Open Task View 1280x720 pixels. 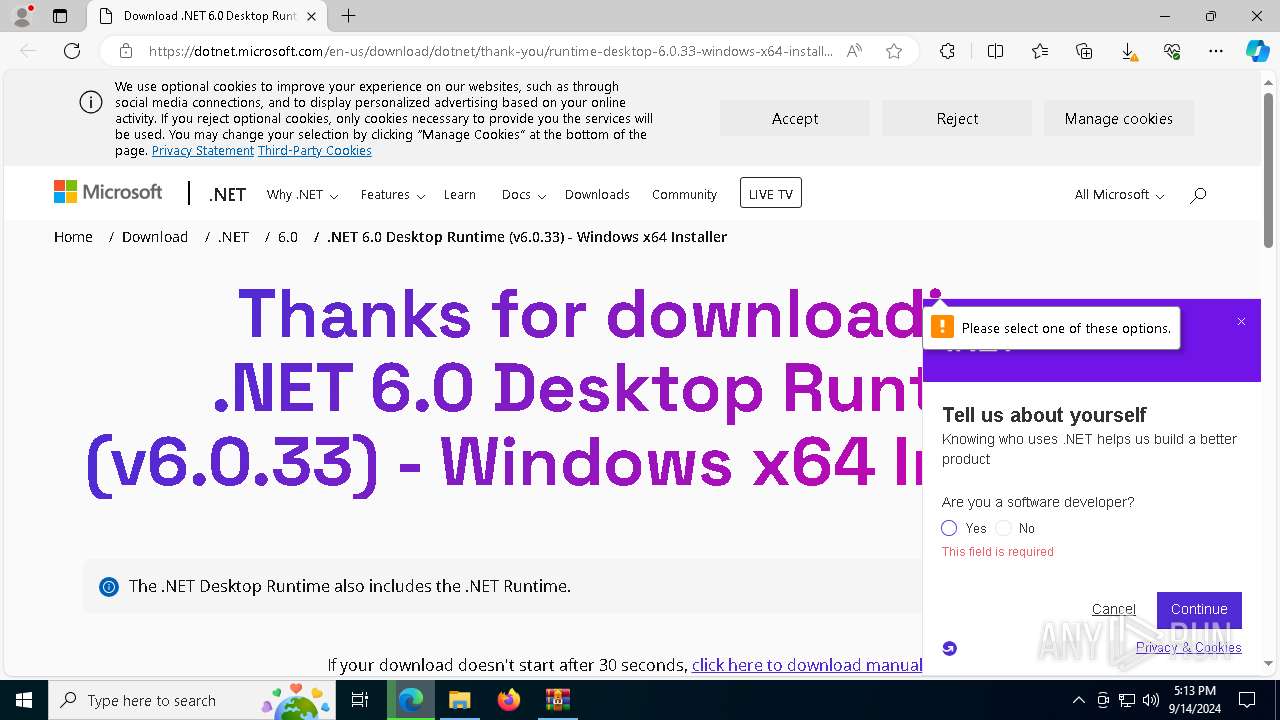pos(361,700)
